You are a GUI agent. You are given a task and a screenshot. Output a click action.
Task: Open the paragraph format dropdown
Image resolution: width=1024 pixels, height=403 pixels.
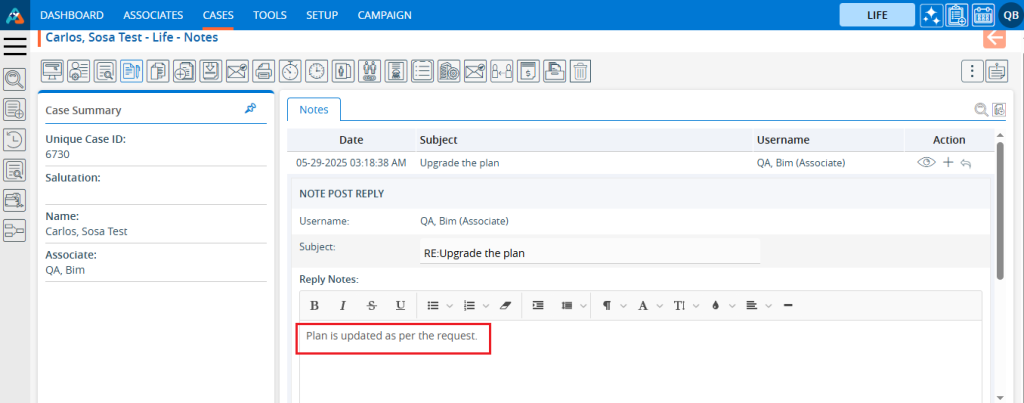(613, 305)
